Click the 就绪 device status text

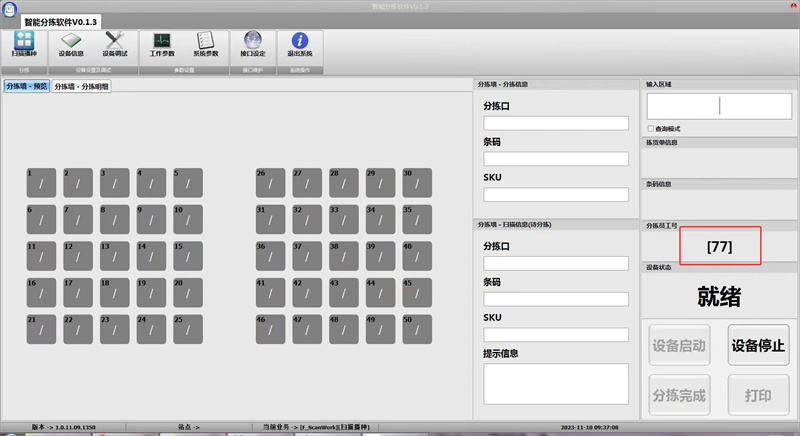tap(719, 296)
